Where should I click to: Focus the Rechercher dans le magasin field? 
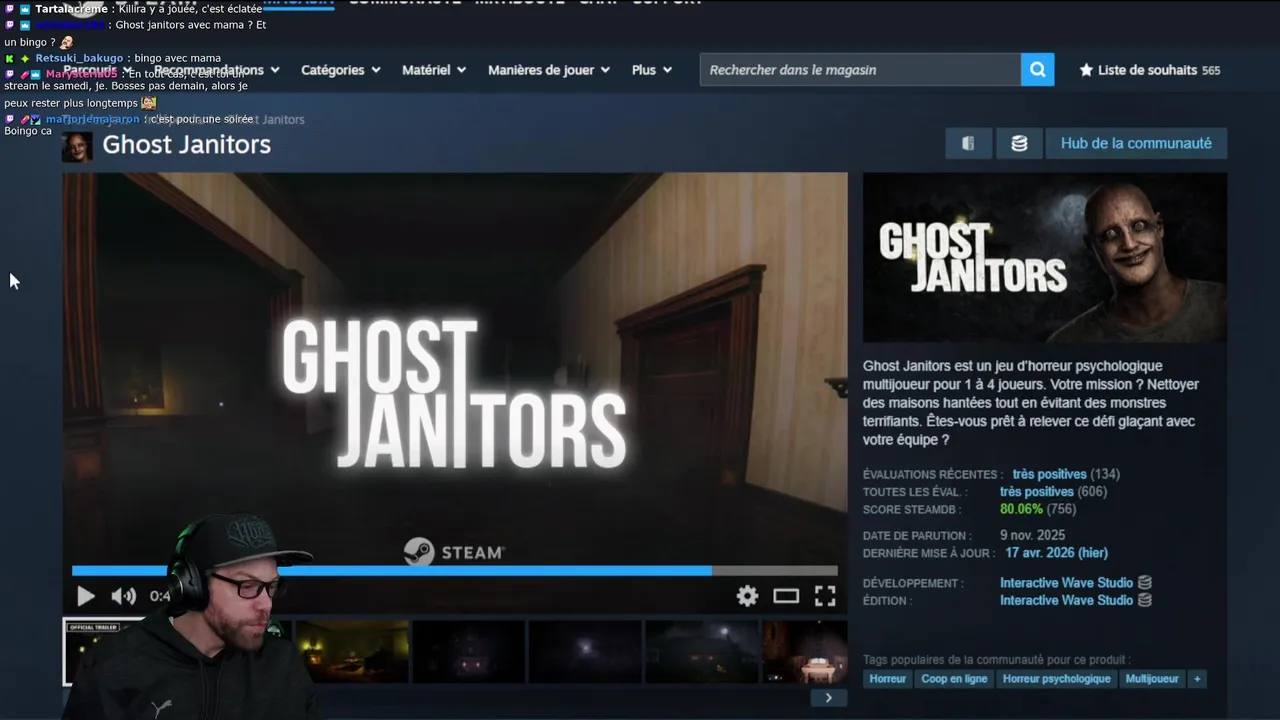[x=860, y=70]
